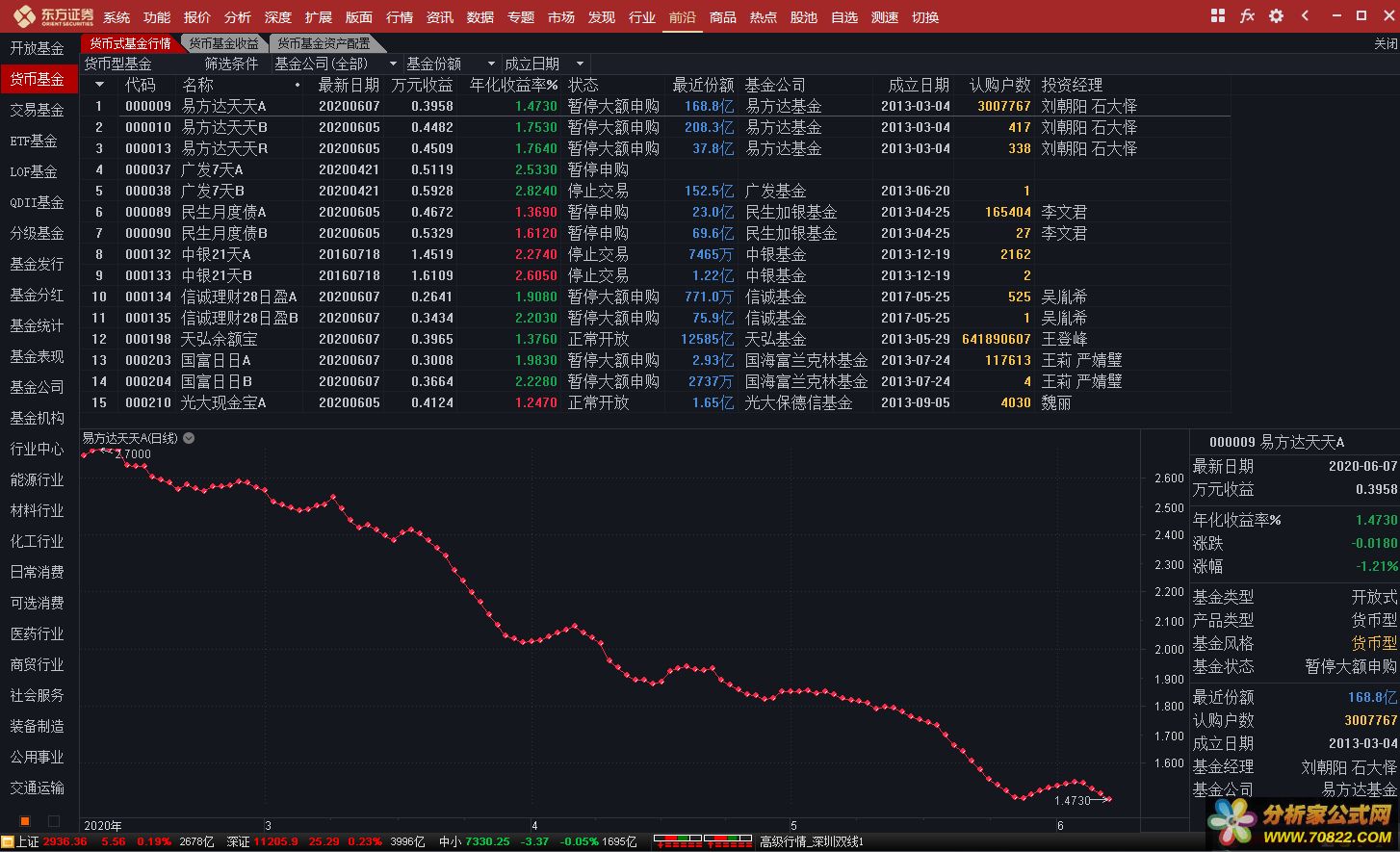Sort by 成立日期 column header
This screenshot has height=852, width=1400.
click(x=919, y=85)
